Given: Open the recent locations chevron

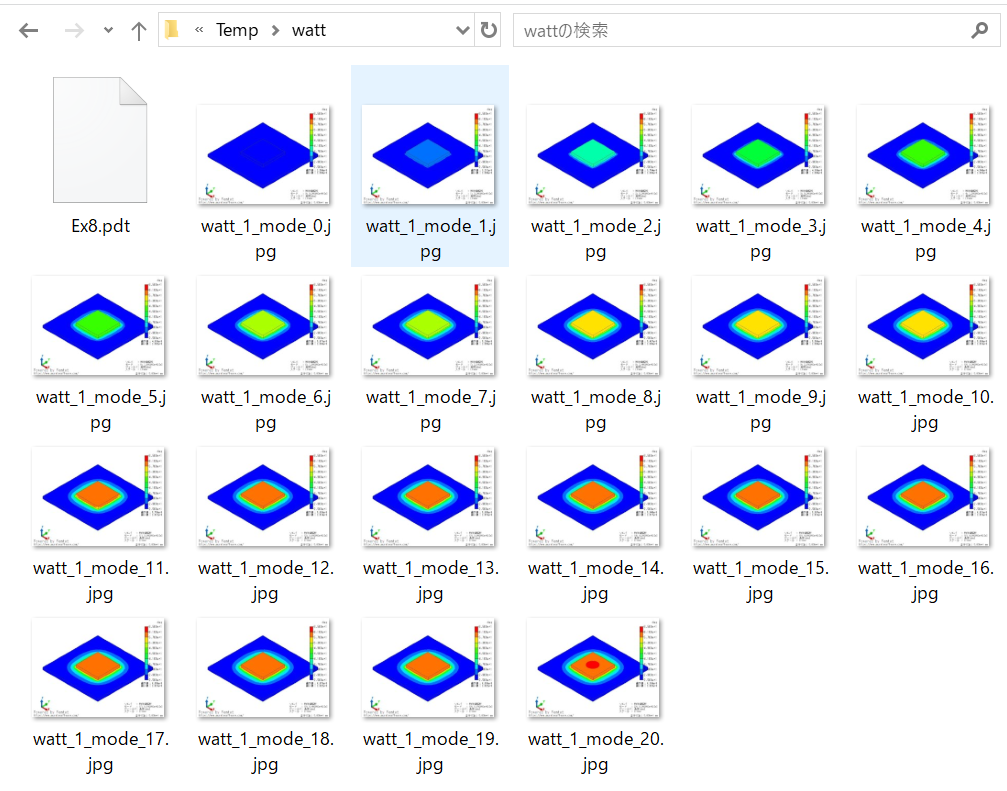Looking at the screenshot, I should (x=108, y=30).
